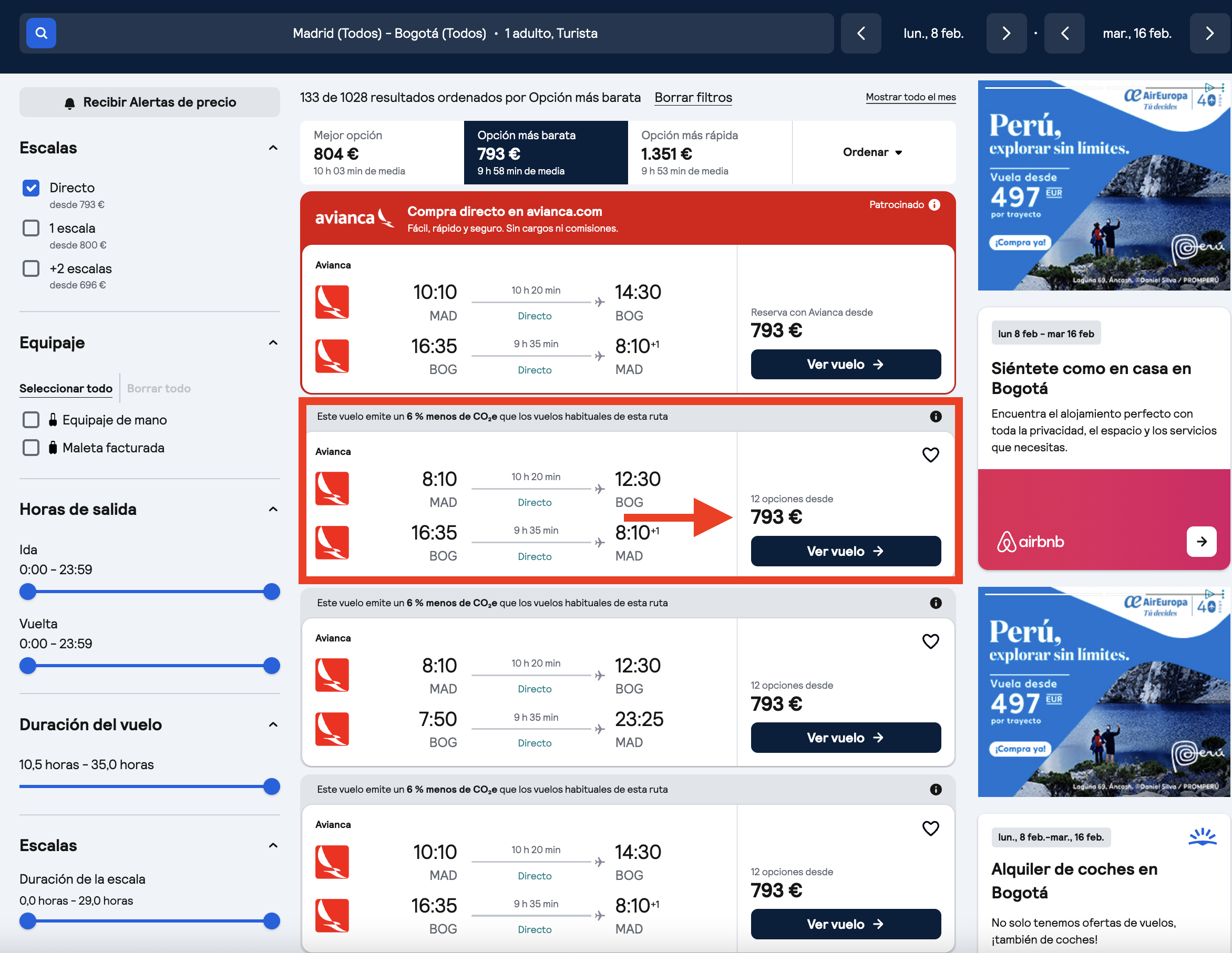Screen dimensions: 1232x953
Task: Go to previous departure date arrow
Action: tap(860, 33)
